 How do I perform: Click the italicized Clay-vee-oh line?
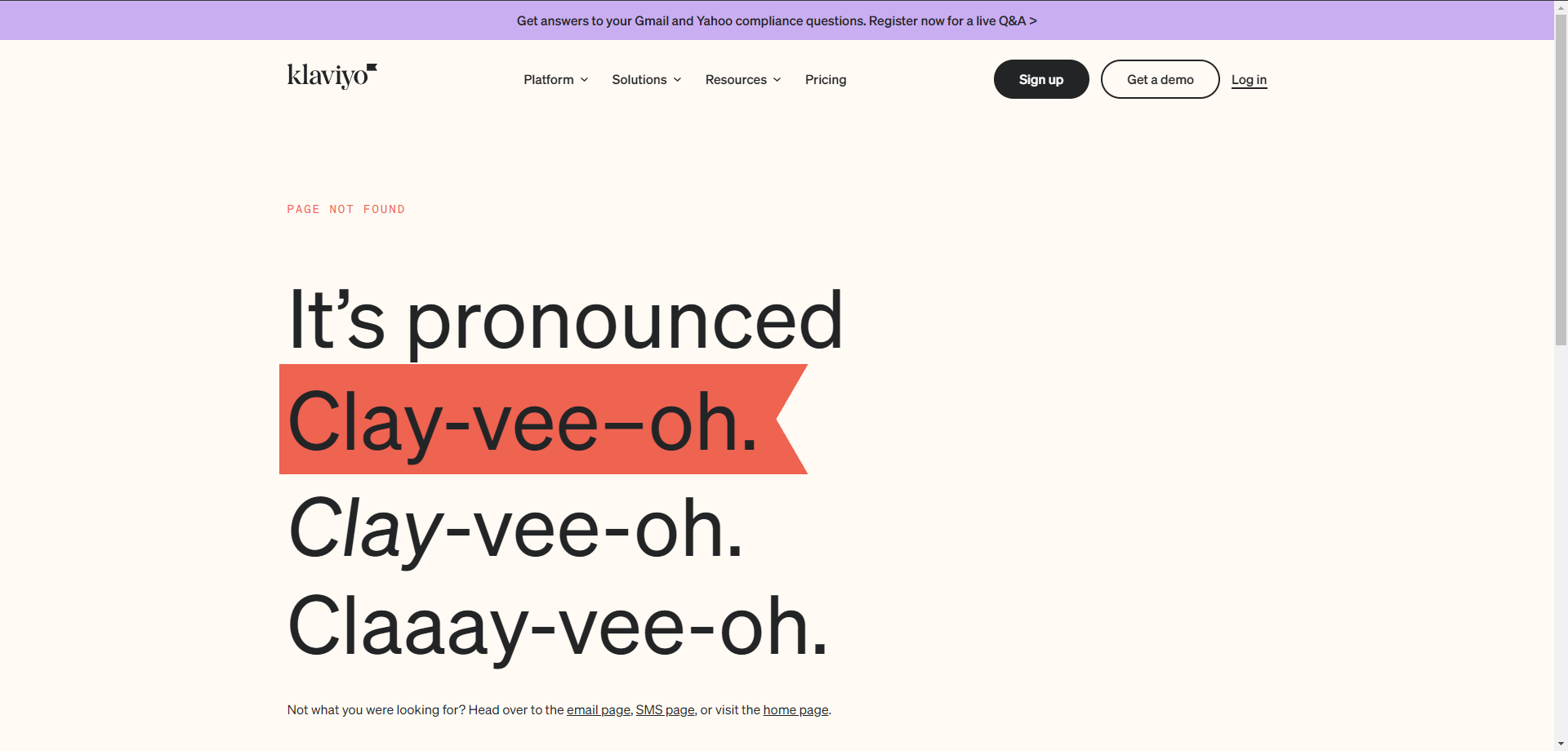[x=514, y=529]
